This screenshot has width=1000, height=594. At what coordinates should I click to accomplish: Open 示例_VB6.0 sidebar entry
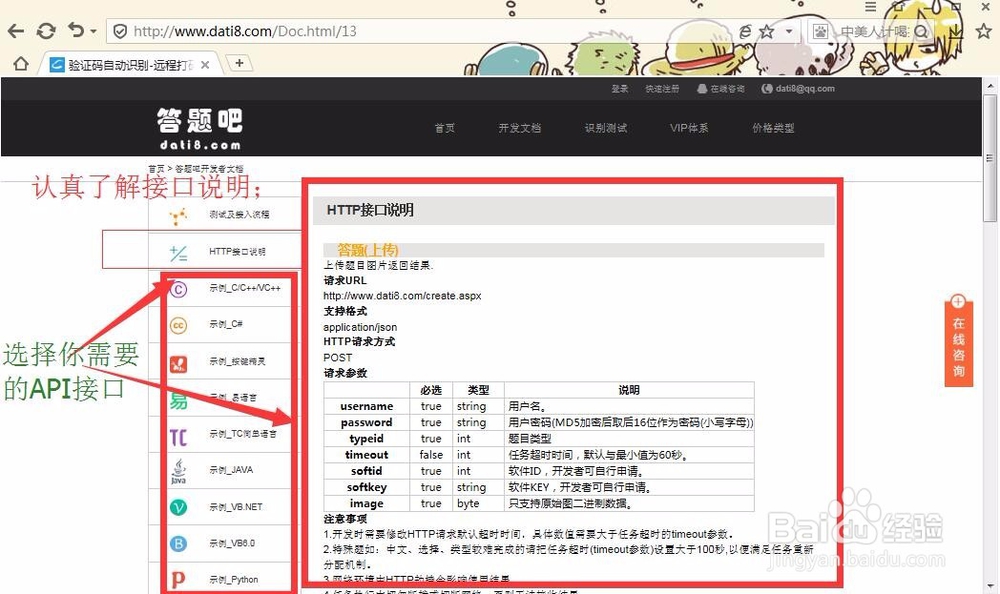pyautogui.click(x=231, y=543)
